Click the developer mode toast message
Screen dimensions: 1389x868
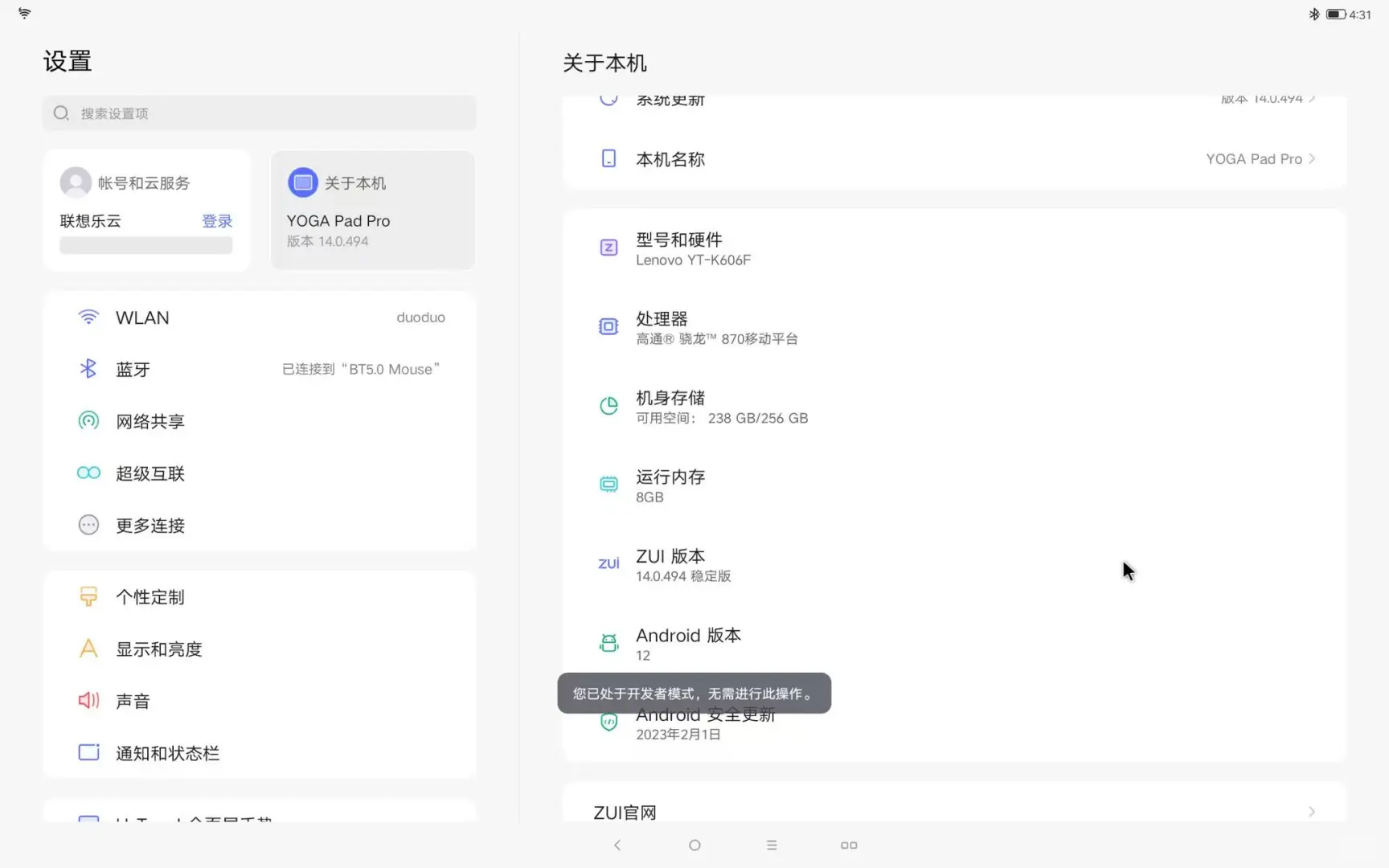click(x=694, y=693)
